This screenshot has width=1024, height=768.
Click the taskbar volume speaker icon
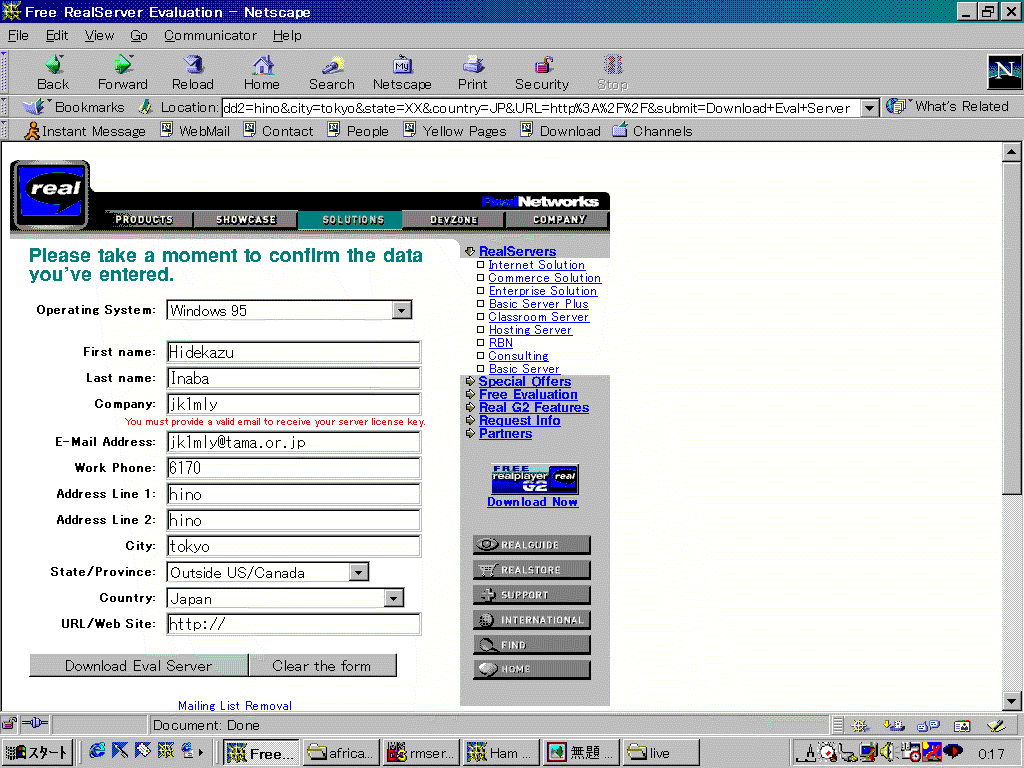pos(886,752)
